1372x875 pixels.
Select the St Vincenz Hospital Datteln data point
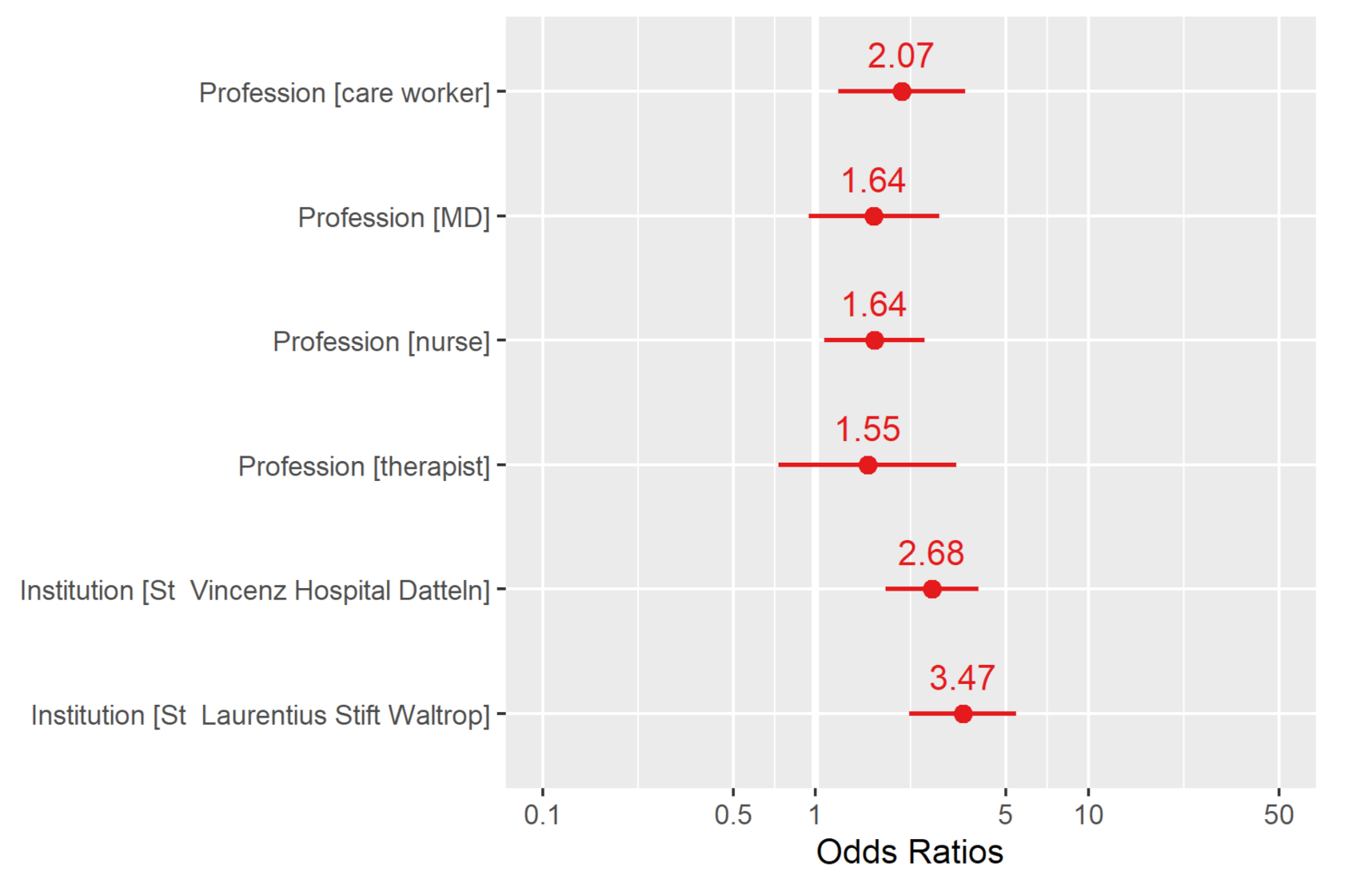(x=931, y=589)
